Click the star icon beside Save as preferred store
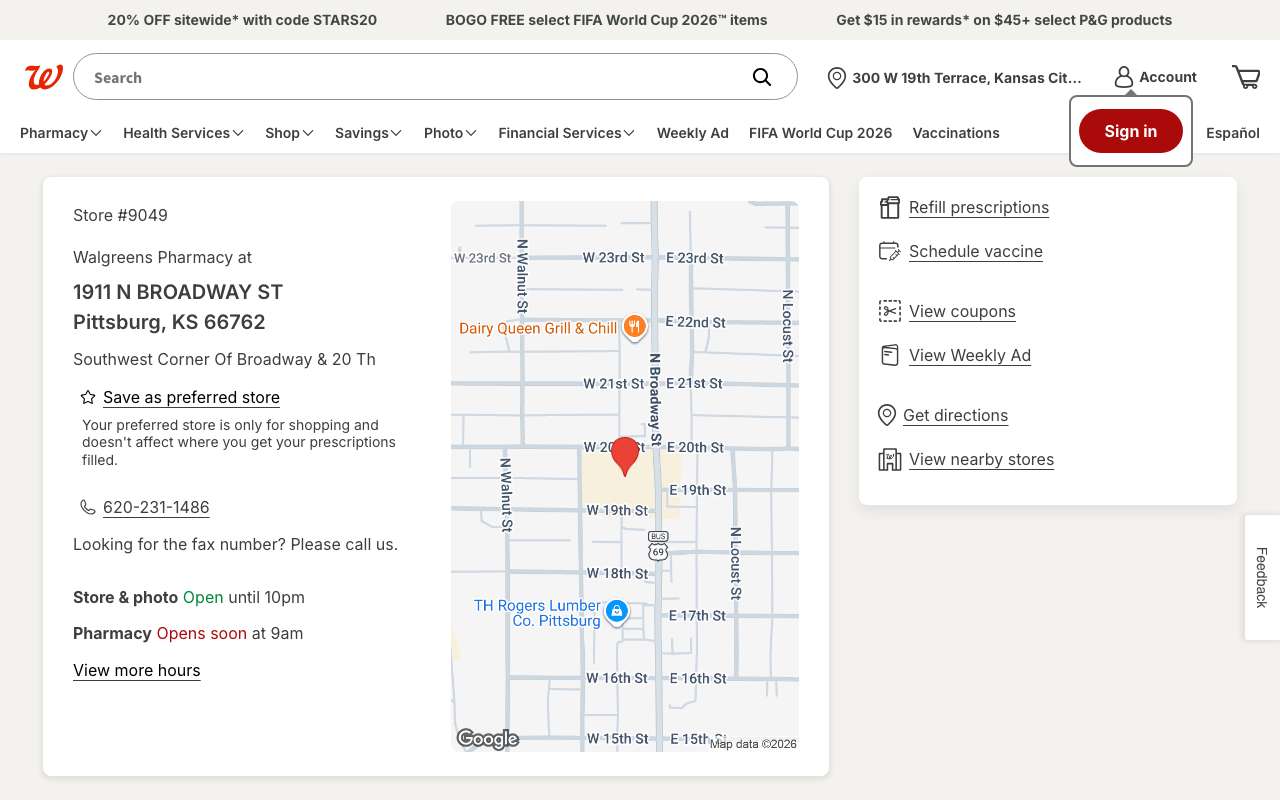Screen dimensions: 1280x800 (88, 397)
